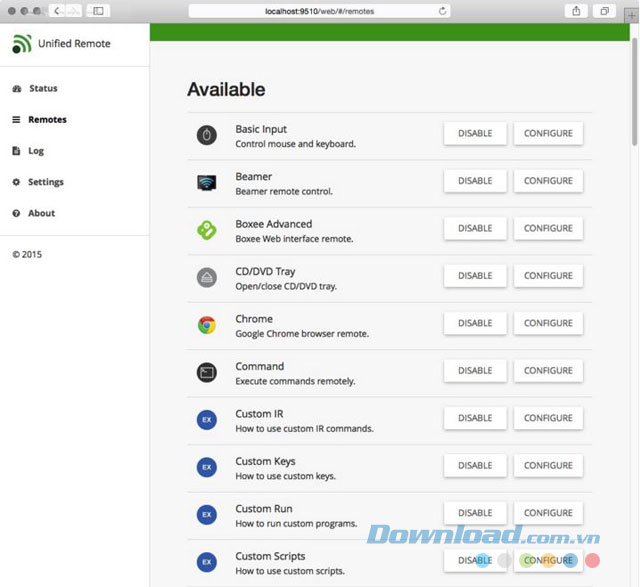Configure the Custom Run remote

(548, 513)
